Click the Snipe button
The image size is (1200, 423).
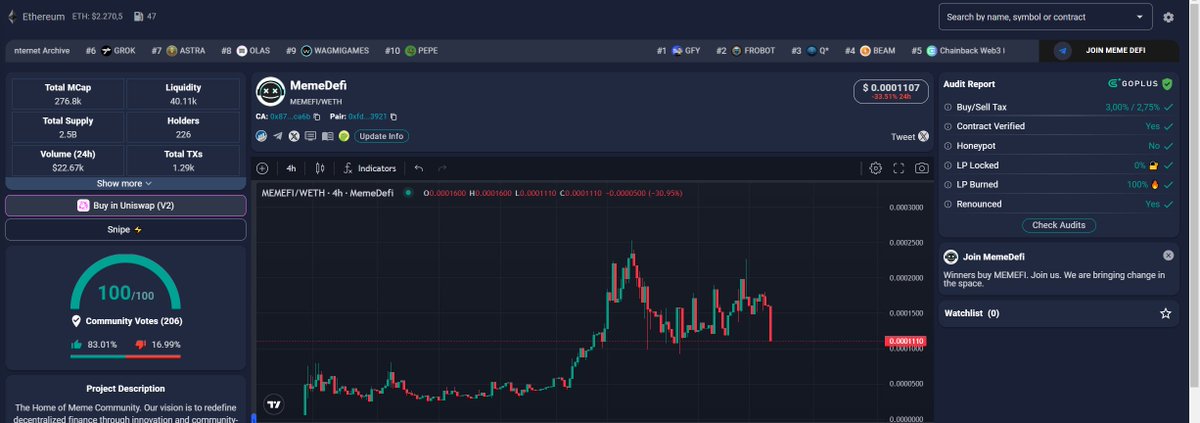point(125,230)
